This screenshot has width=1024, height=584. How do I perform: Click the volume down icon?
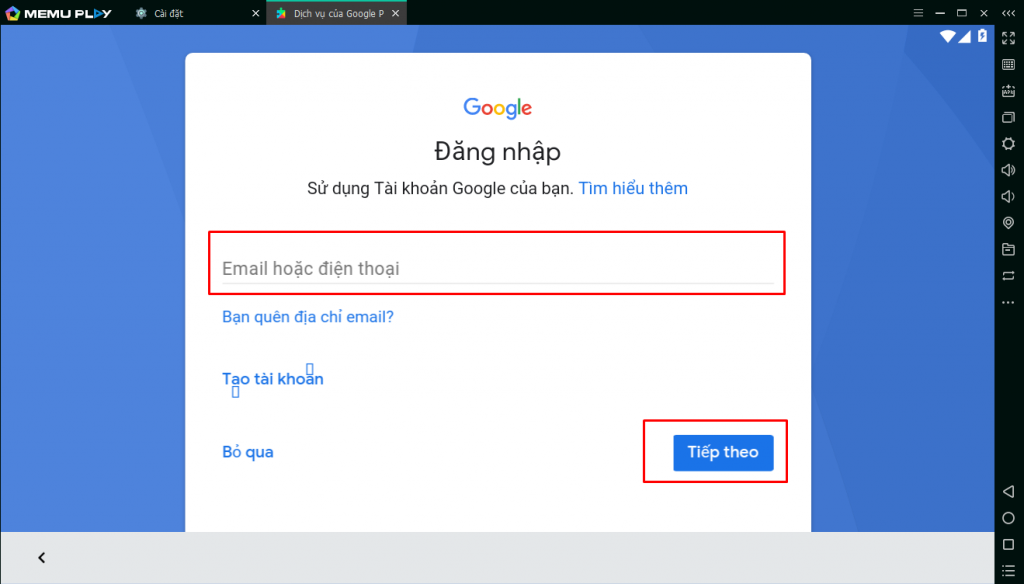coord(1008,197)
